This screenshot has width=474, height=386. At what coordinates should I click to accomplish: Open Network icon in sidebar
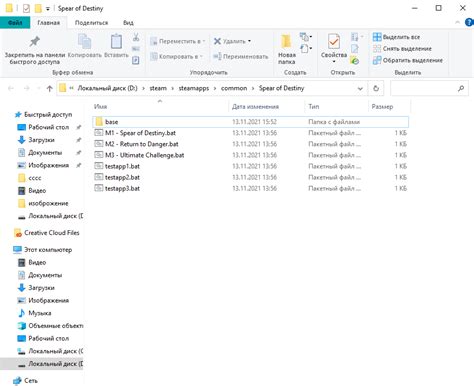pos(18,381)
